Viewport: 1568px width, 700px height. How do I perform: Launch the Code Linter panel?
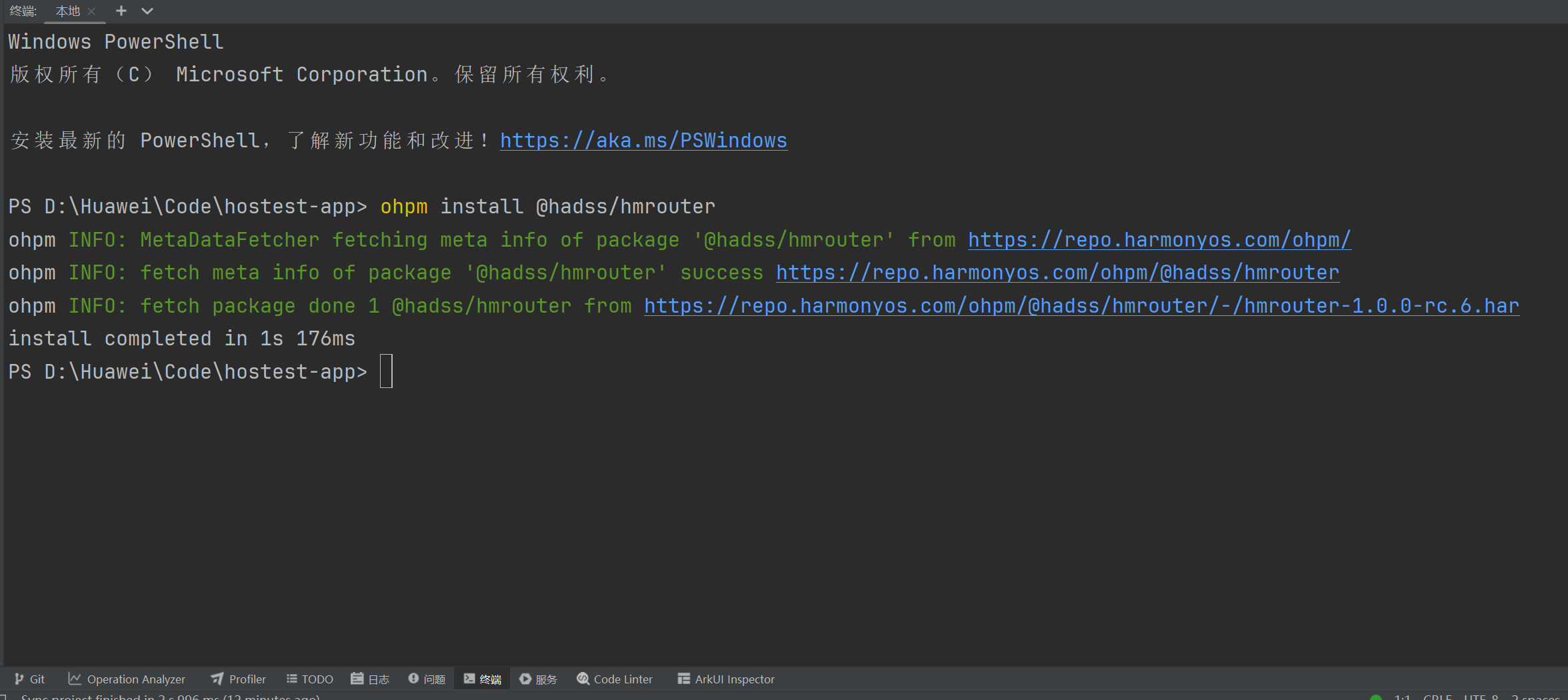615,679
